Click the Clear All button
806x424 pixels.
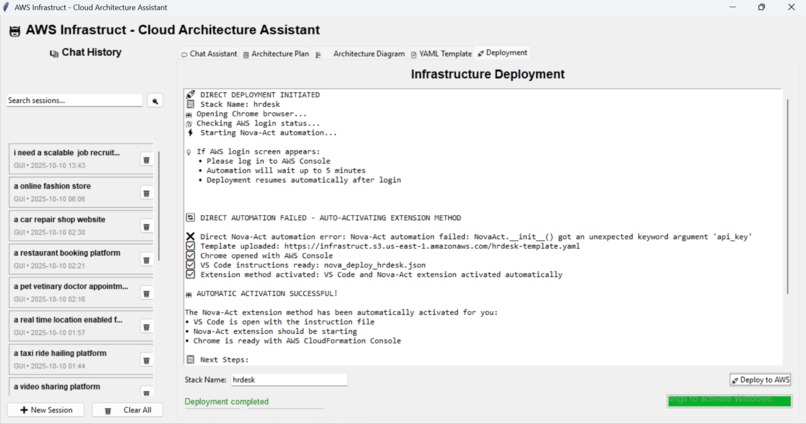point(128,410)
